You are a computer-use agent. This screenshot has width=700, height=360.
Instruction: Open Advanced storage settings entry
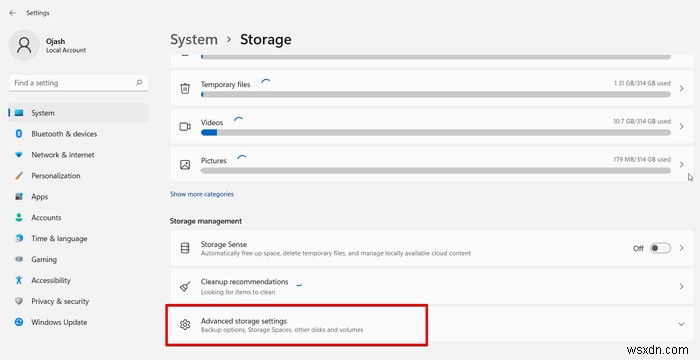point(432,325)
